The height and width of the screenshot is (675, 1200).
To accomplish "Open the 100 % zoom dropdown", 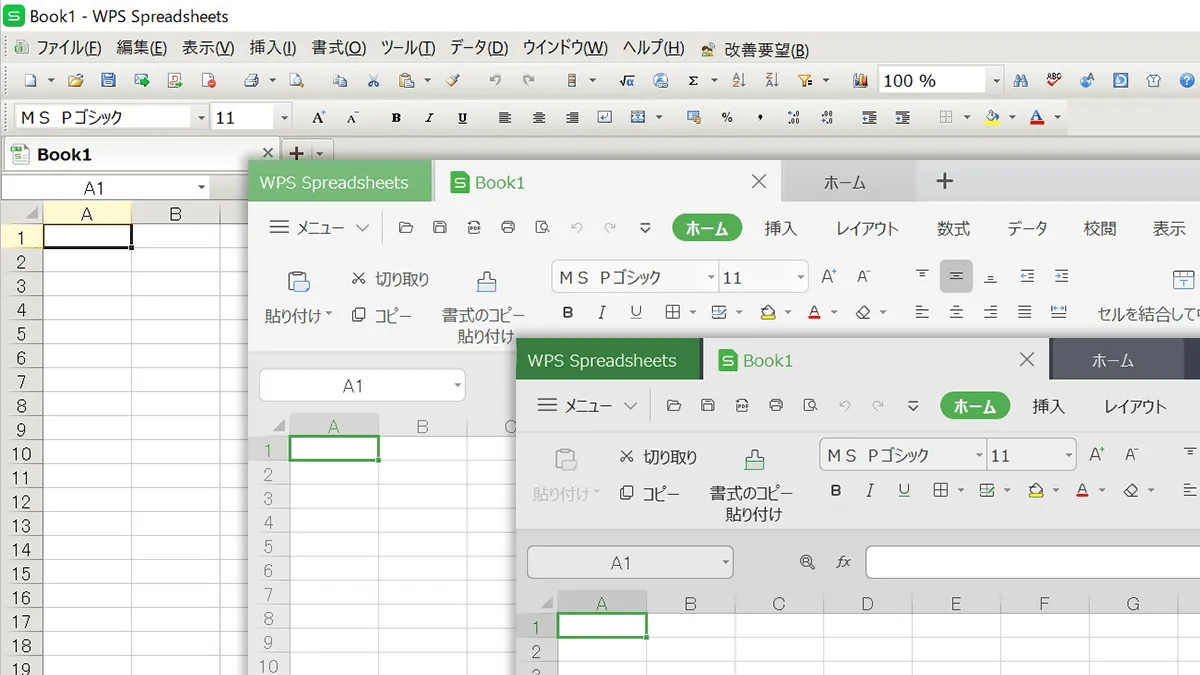I will tap(996, 81).
